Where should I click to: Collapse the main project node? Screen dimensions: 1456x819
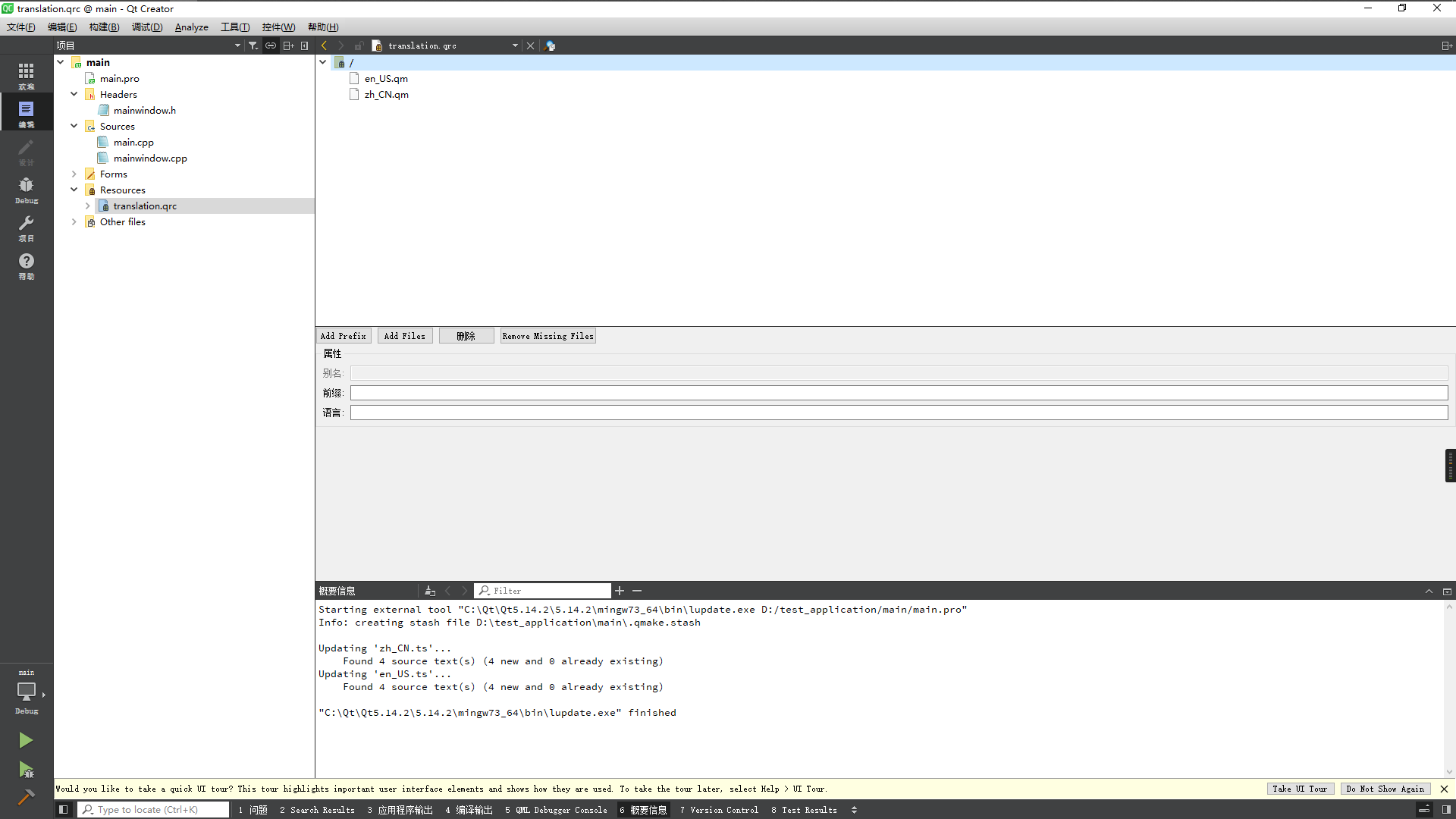(61, 62)
